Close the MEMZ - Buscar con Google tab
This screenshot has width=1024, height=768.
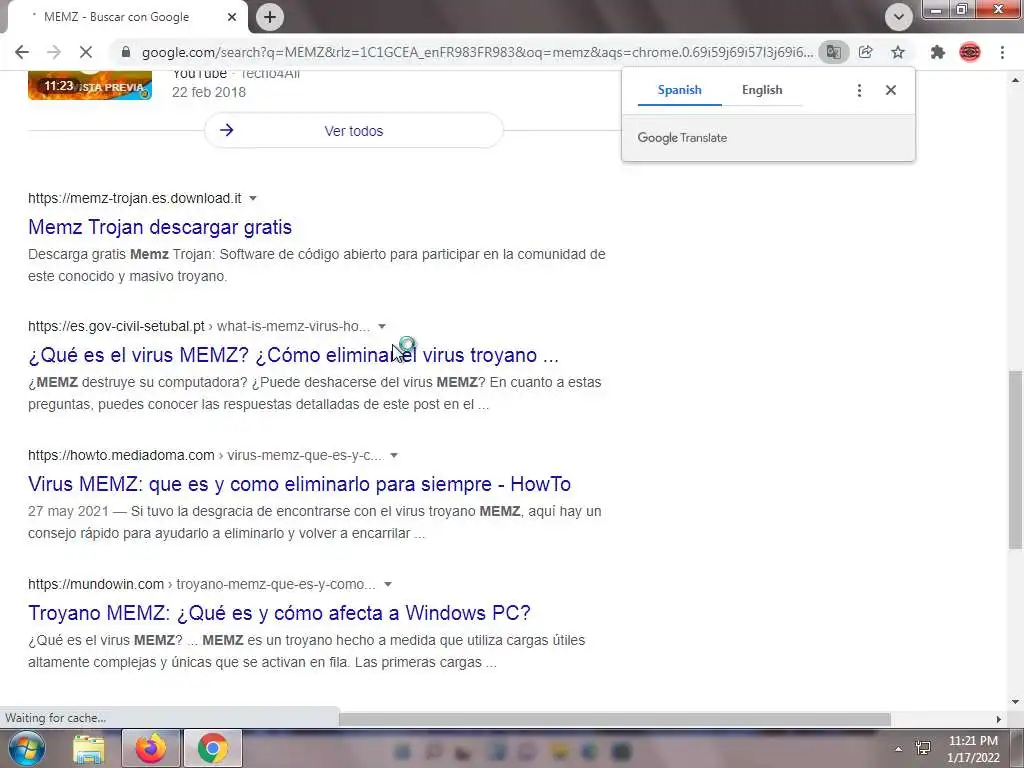[231, 17]
